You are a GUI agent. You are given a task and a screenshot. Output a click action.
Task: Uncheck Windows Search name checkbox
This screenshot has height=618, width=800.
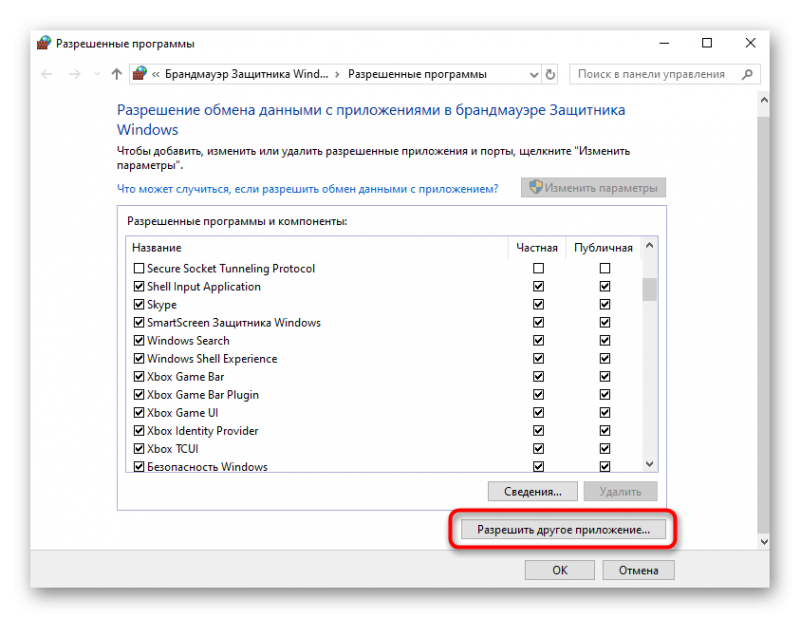point(139,340)
